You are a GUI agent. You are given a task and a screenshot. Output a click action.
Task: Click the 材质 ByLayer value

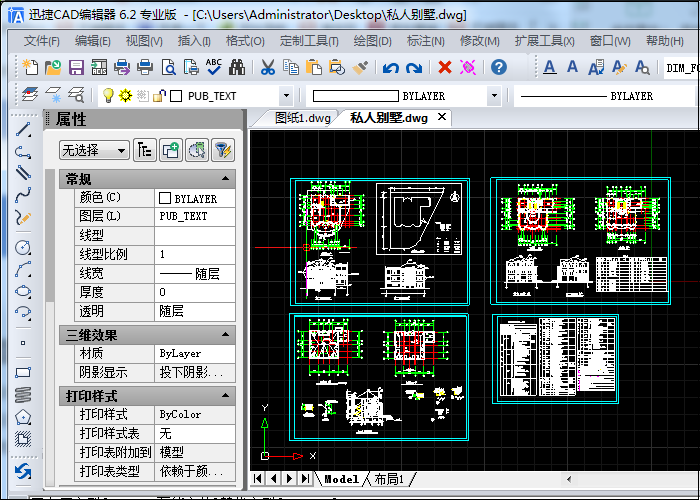(x=195, y=353)
